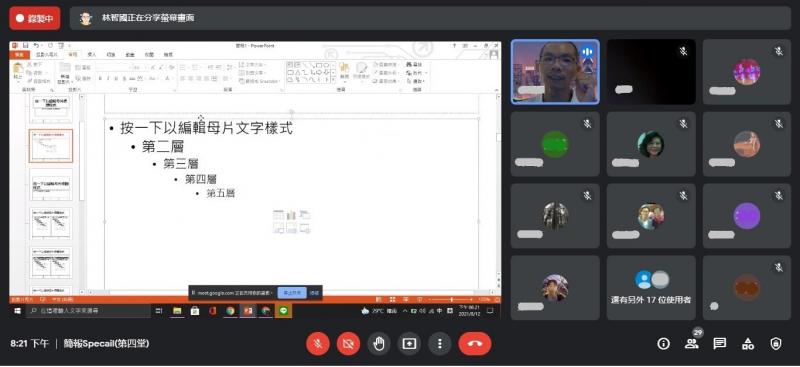
Task: Toggle Bold formatting in the ribbon
Action: pos(100,79)
